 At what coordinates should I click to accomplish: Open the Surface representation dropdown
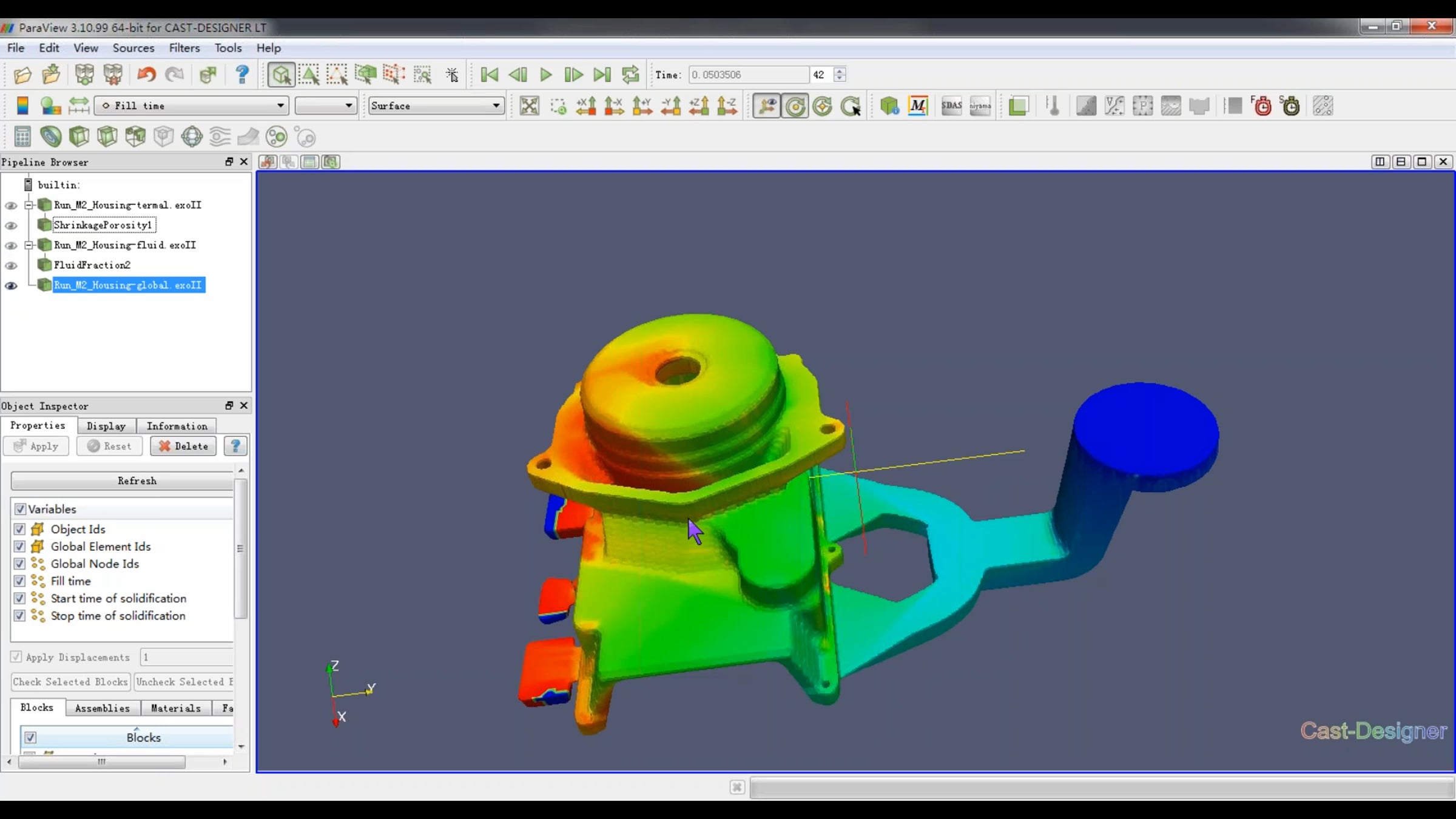point(436,106)
